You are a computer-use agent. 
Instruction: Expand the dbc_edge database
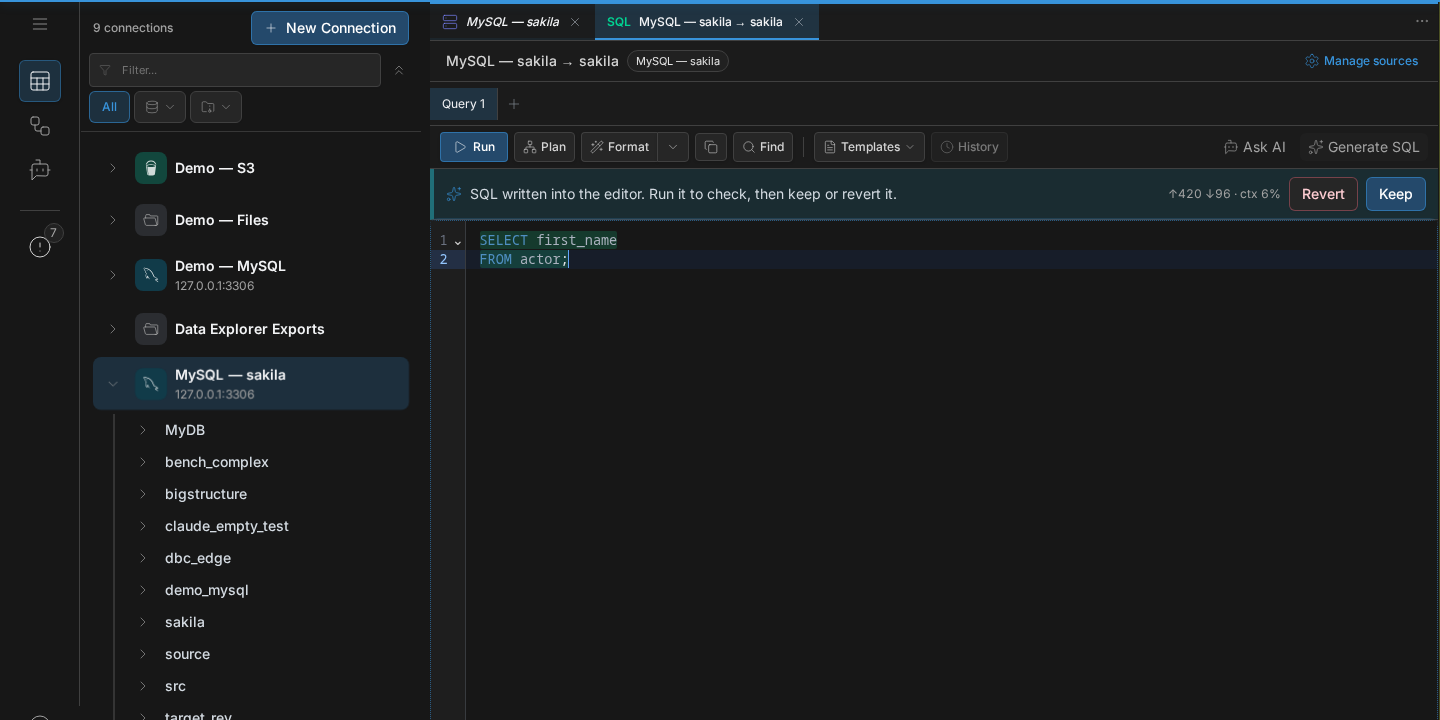(142, 558)
